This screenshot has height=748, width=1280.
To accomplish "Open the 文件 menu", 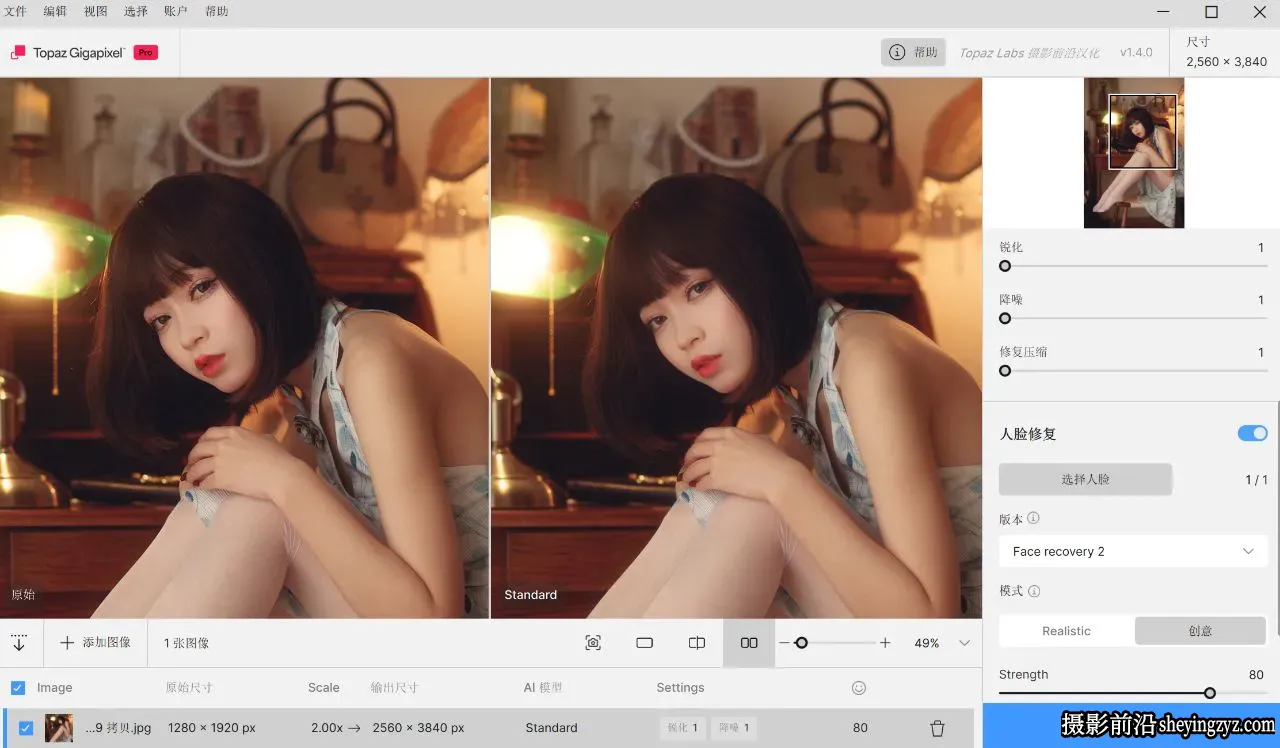I will point(15,12).
